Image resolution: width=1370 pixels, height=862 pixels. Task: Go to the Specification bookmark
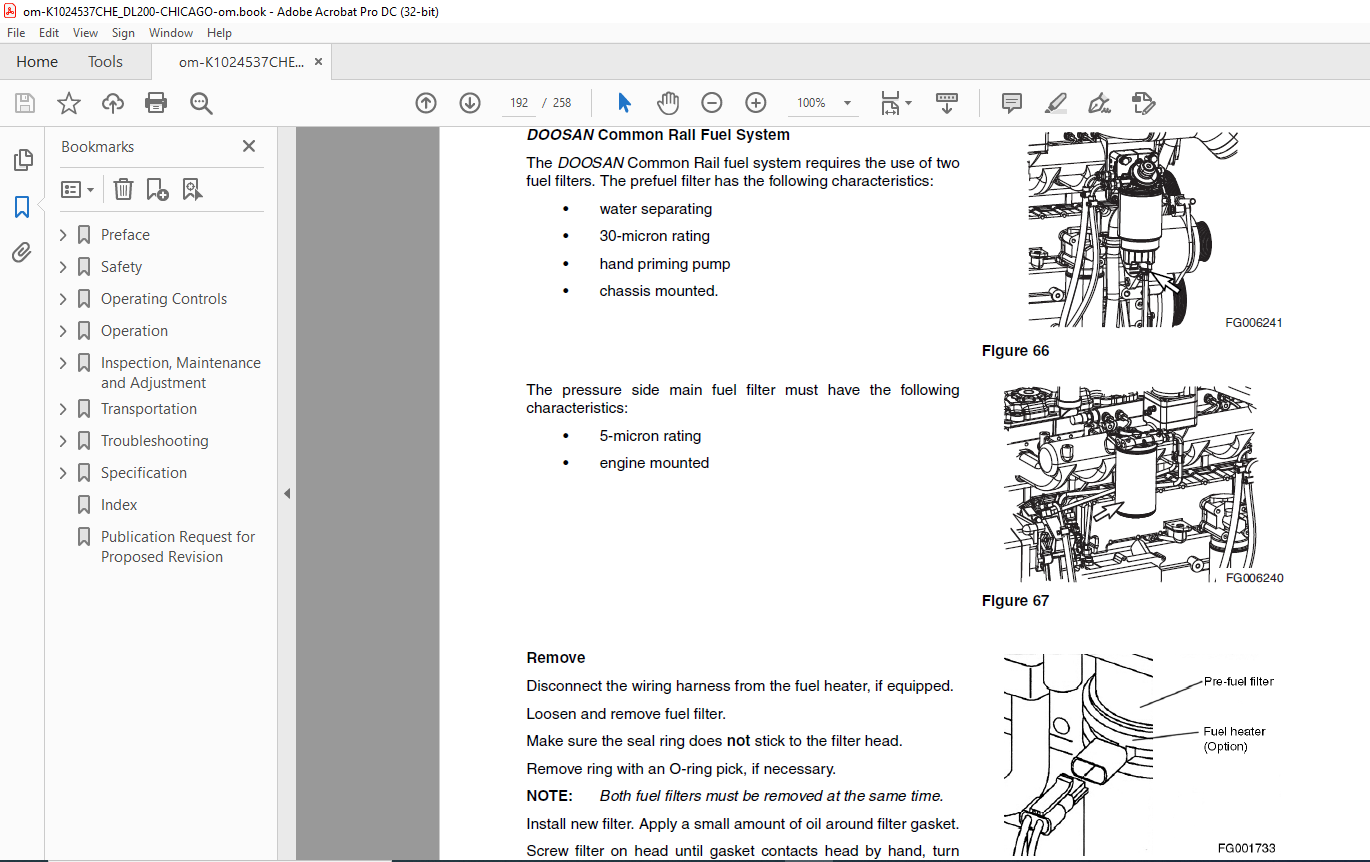[144, 473]
